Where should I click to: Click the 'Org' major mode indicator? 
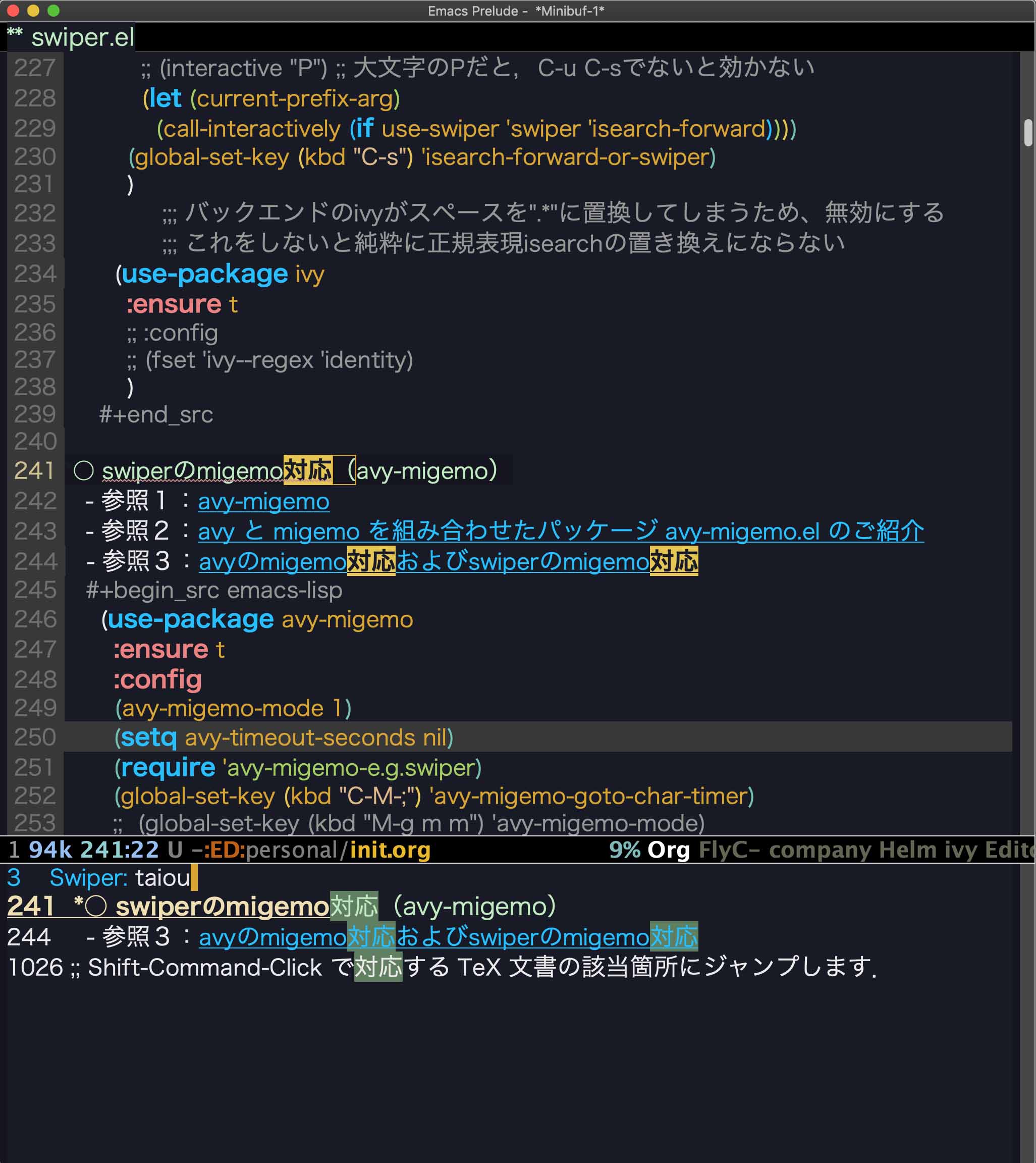coord(669,850)
